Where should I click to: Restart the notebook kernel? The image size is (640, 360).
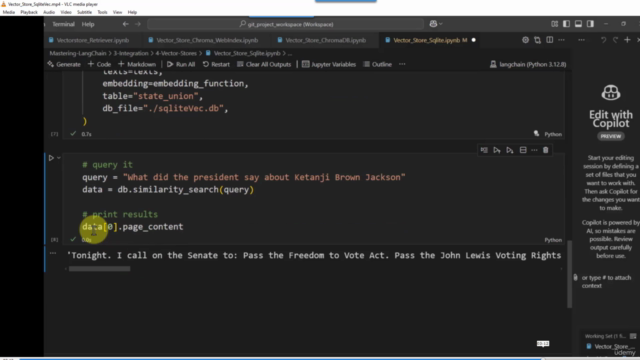[x=216, y=64]
